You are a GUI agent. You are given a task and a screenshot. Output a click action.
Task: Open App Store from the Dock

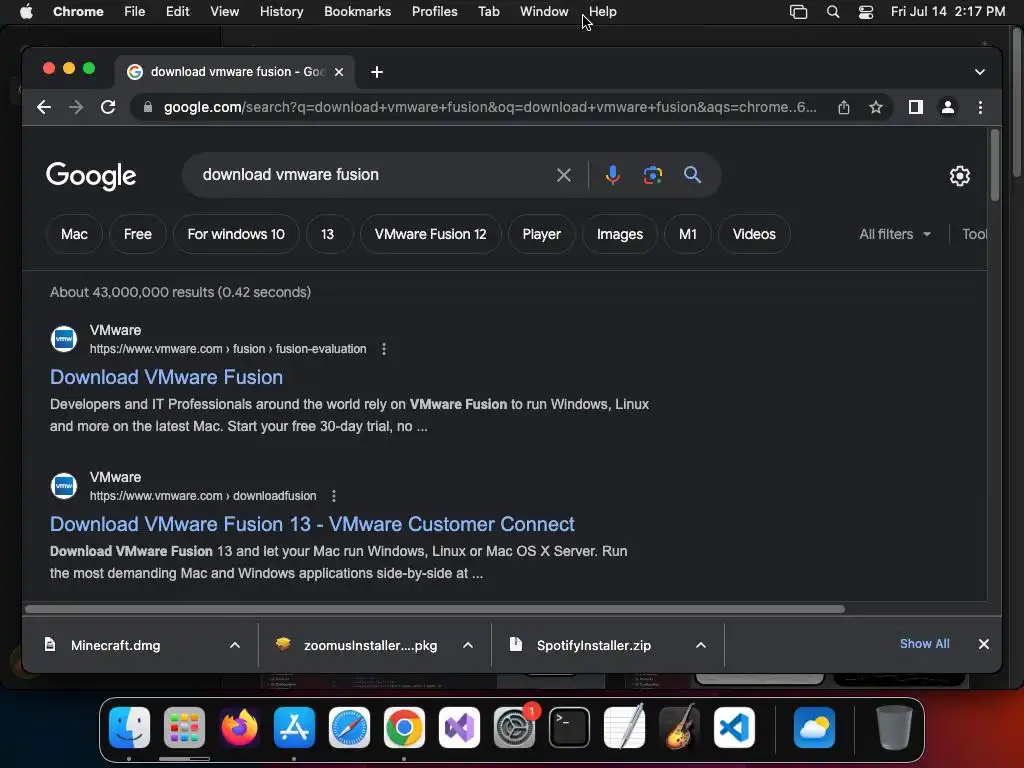294,728
